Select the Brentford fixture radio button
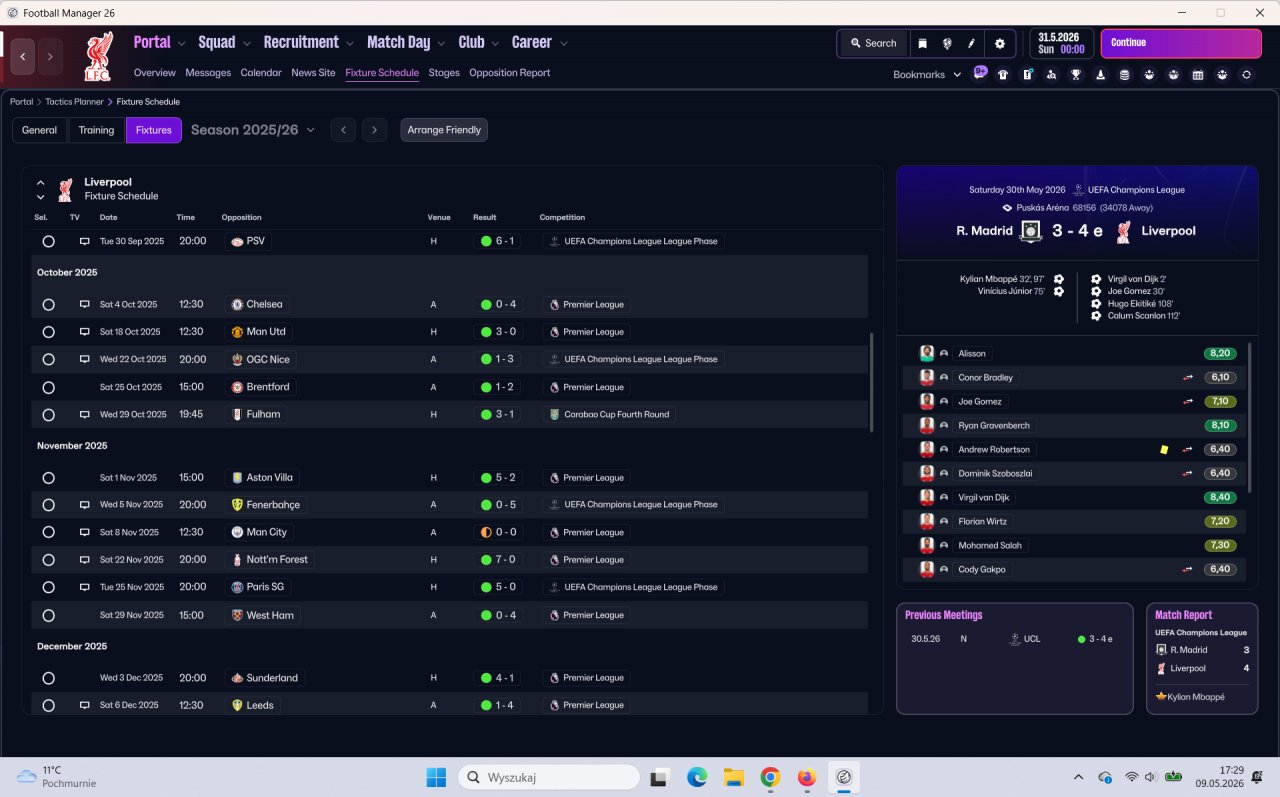The height and width of the screenshot is (797, 1280). click(48, 387)
